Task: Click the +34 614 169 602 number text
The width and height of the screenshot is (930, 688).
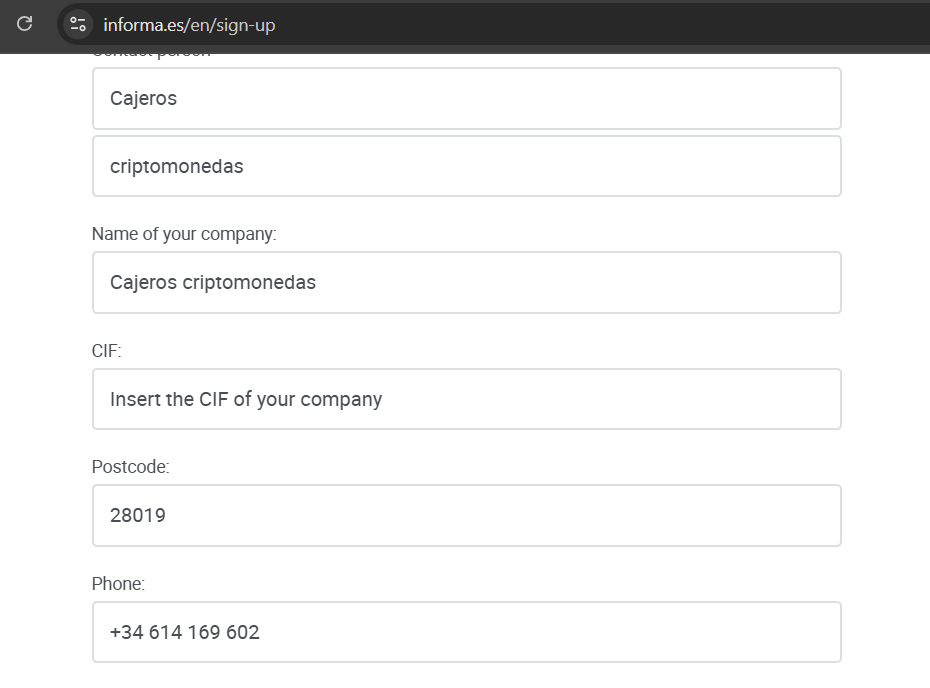Action: [184, 632]
